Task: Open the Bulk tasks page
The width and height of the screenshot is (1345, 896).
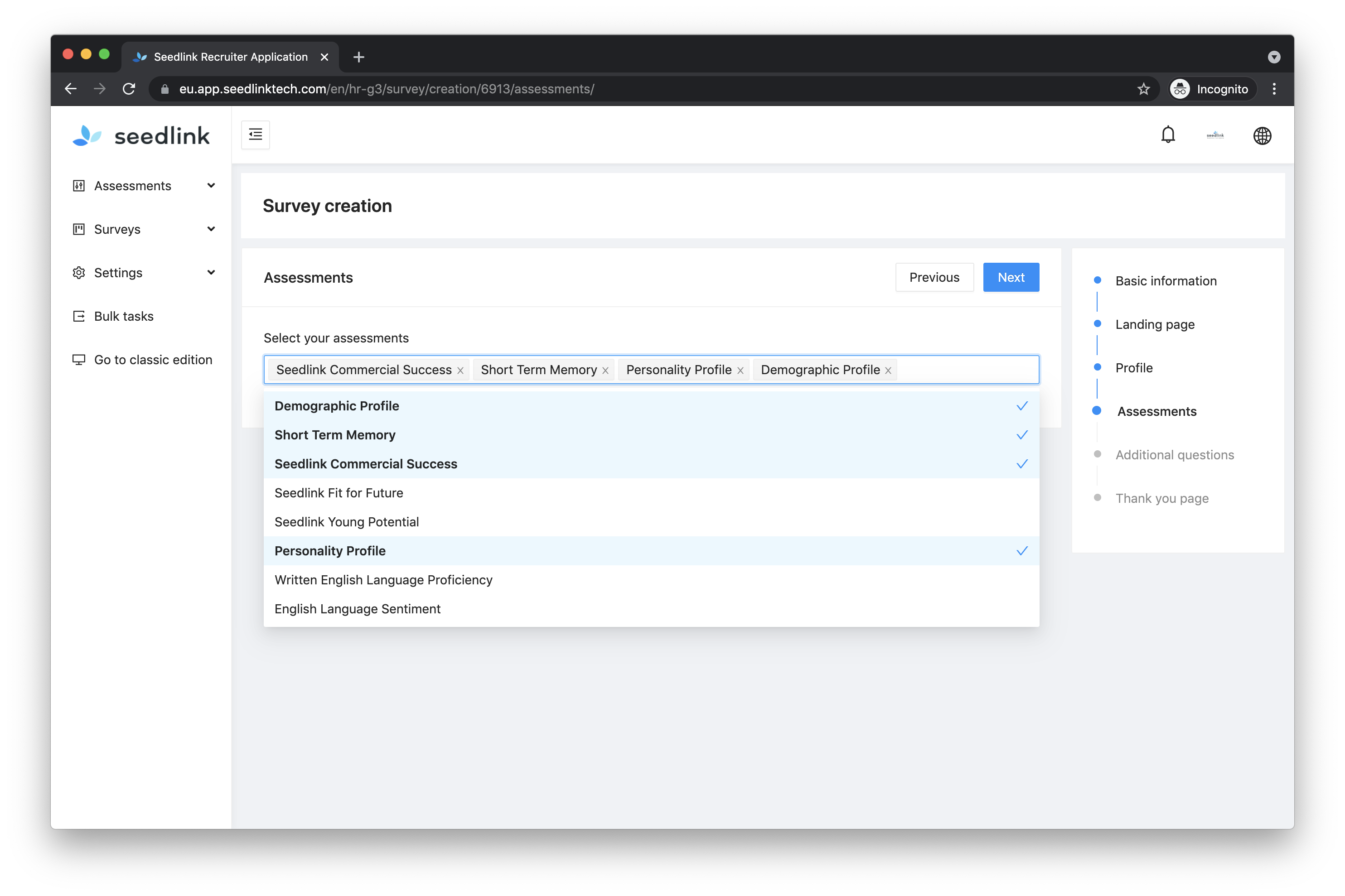Action: pos(123,316)
